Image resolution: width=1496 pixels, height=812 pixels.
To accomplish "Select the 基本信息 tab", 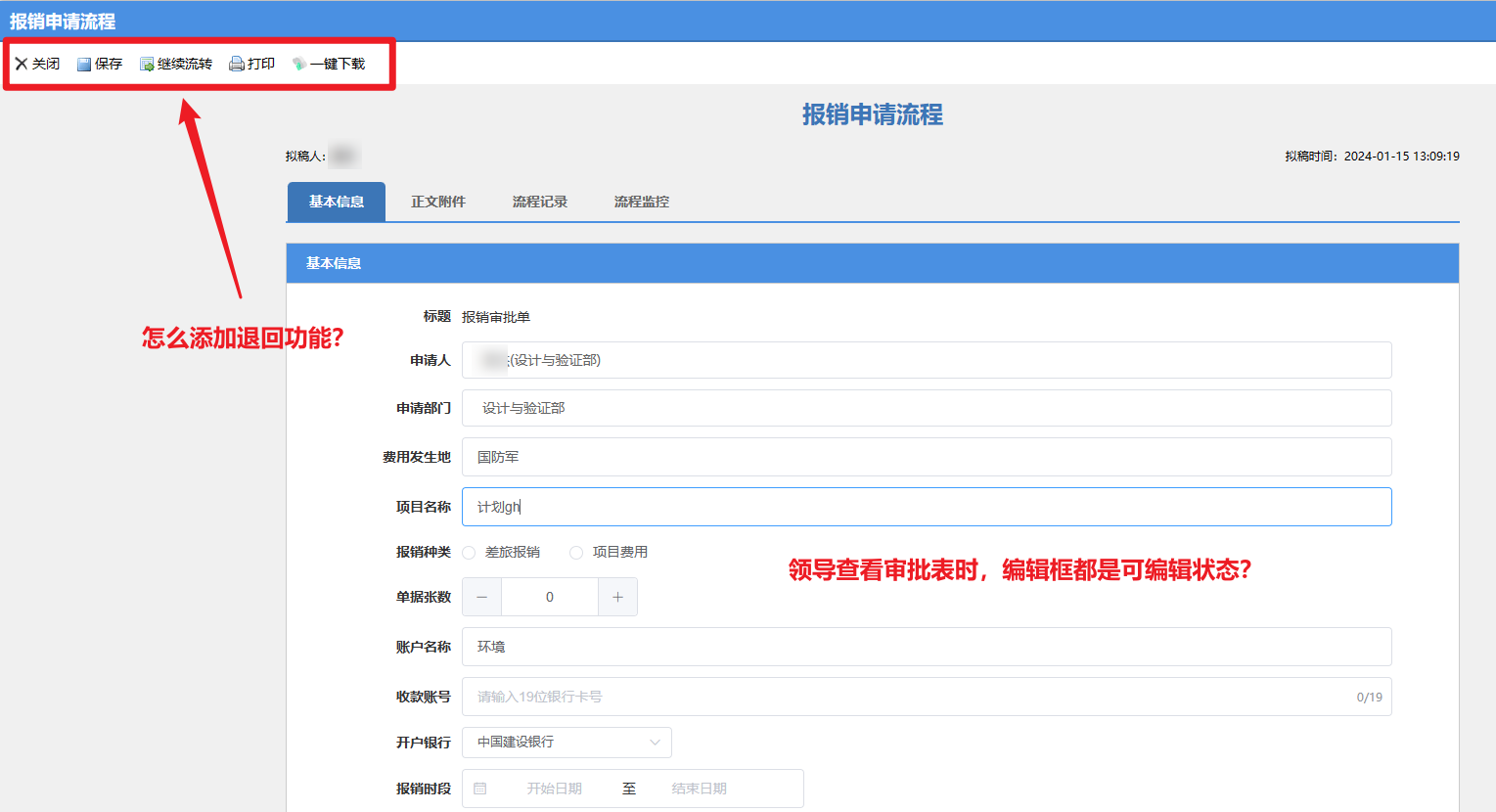I will coord(337,202).
